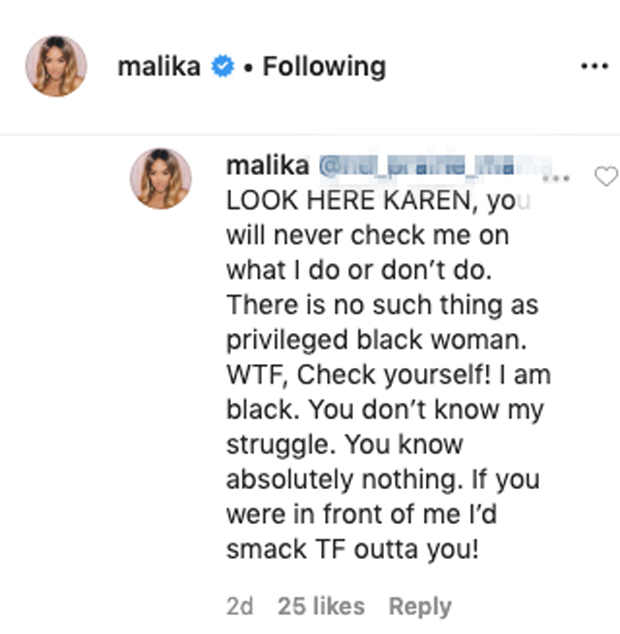Screen dimensions: 620x634
Task: Open the three-dot more options menu
Action: [x=594, y=67]
